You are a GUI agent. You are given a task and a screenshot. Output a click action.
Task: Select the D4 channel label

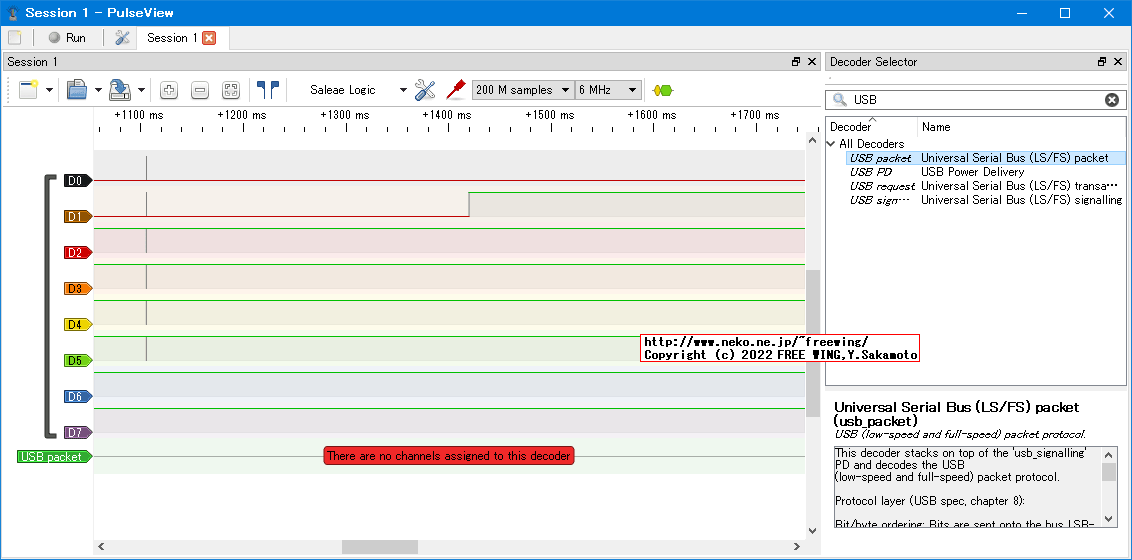78,325
